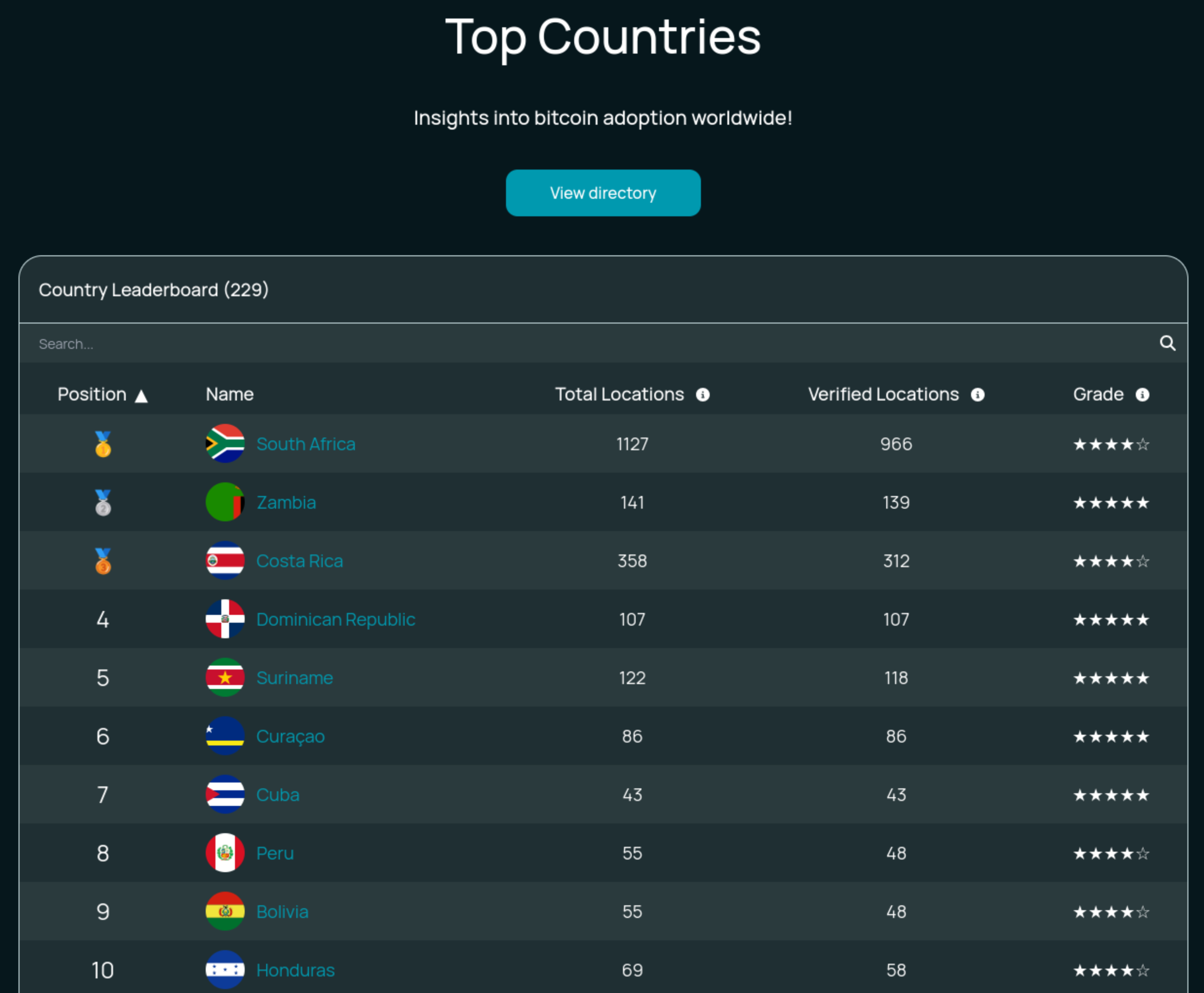Click position number 8
Screen dimensions: 1204x993
(x=102, y=853)
